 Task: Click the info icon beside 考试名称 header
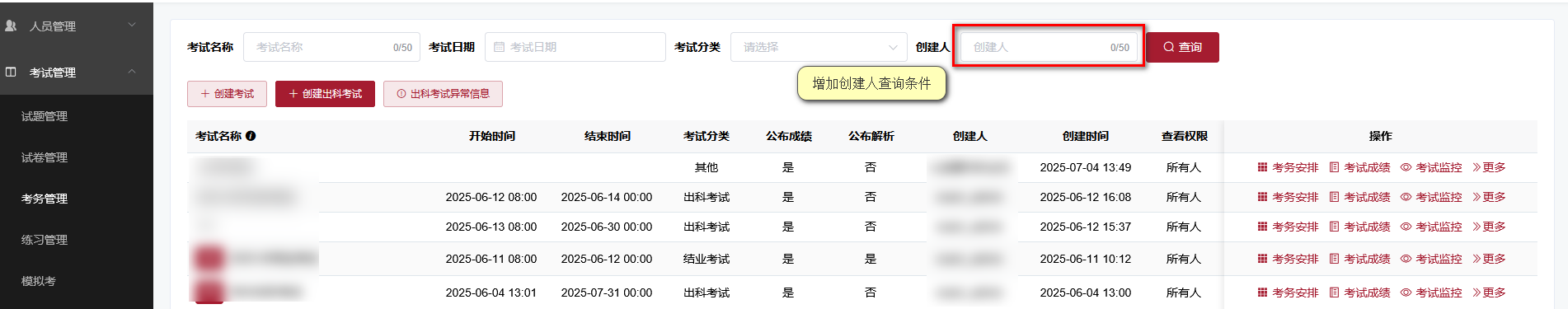[x=251, y=136]
